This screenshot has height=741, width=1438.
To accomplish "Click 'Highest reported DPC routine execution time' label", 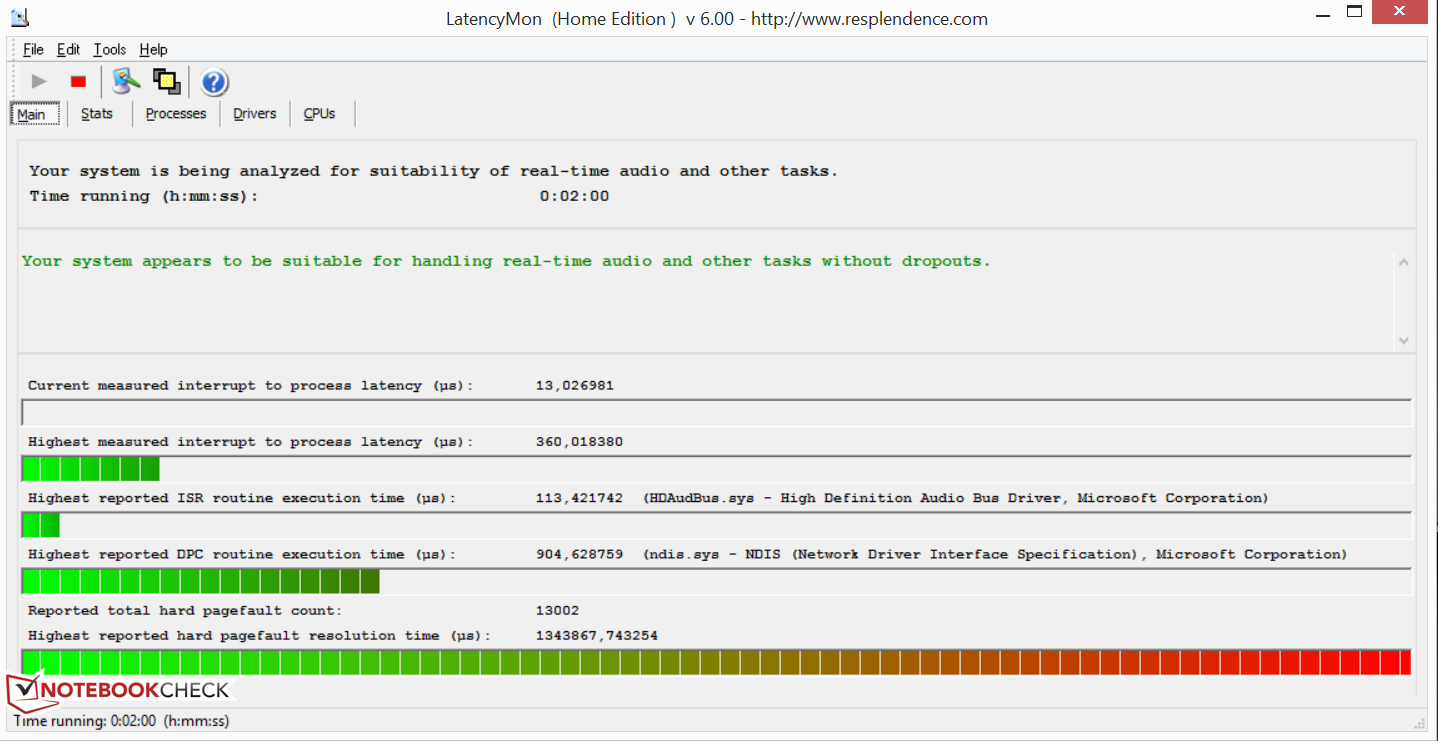I will click(x=242, y=554).
